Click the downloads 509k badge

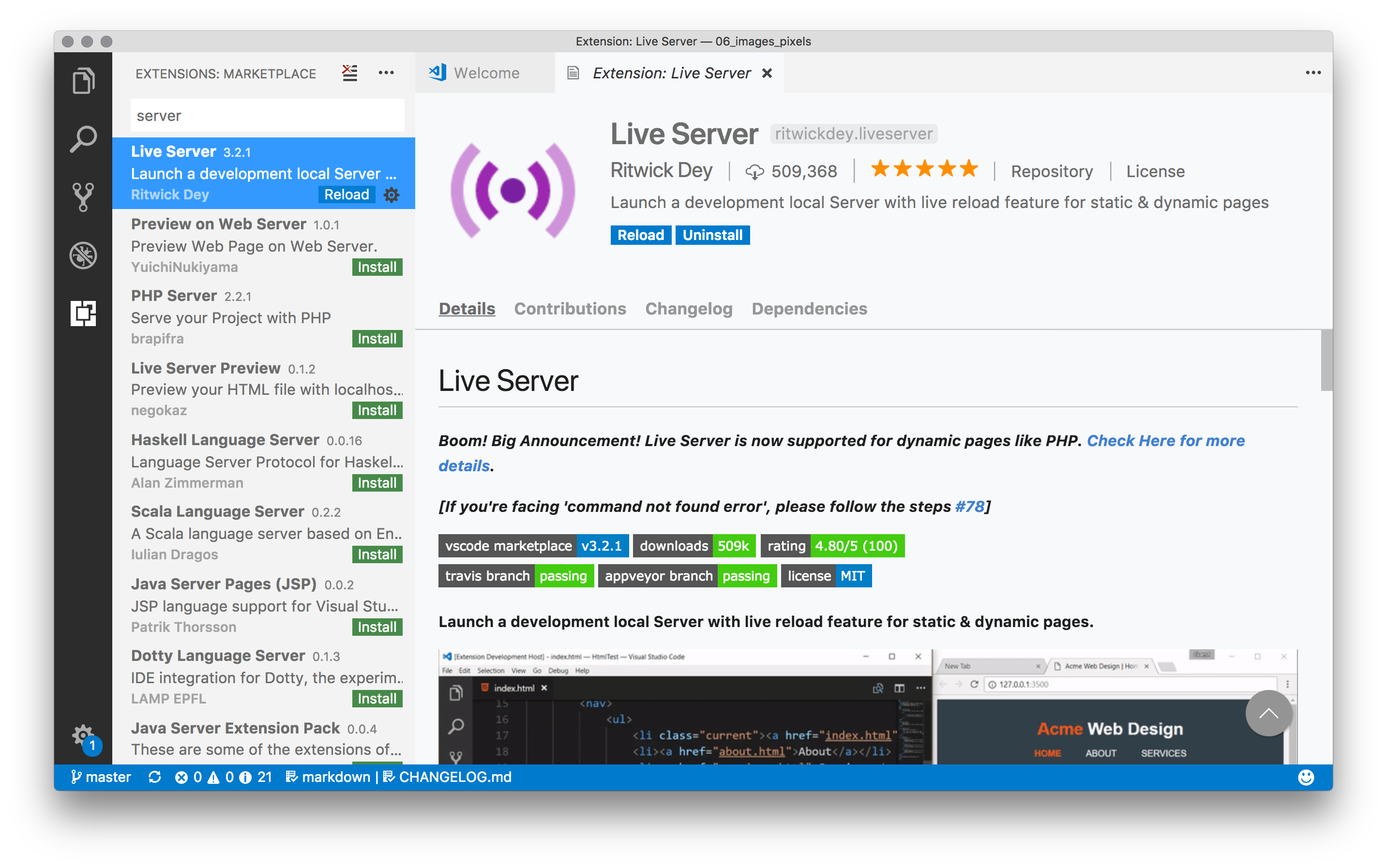click(694, 546)
